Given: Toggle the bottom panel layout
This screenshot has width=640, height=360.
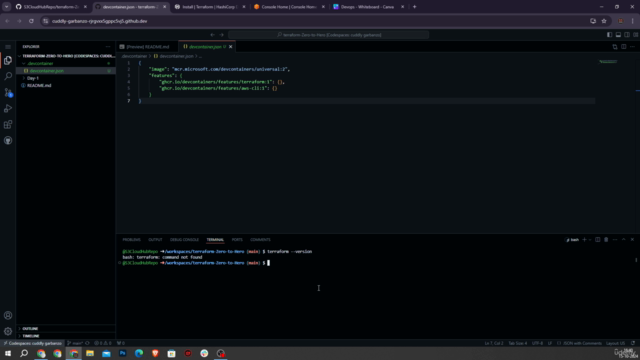Looking at the screenshot, I should click(x=618, y=35).
